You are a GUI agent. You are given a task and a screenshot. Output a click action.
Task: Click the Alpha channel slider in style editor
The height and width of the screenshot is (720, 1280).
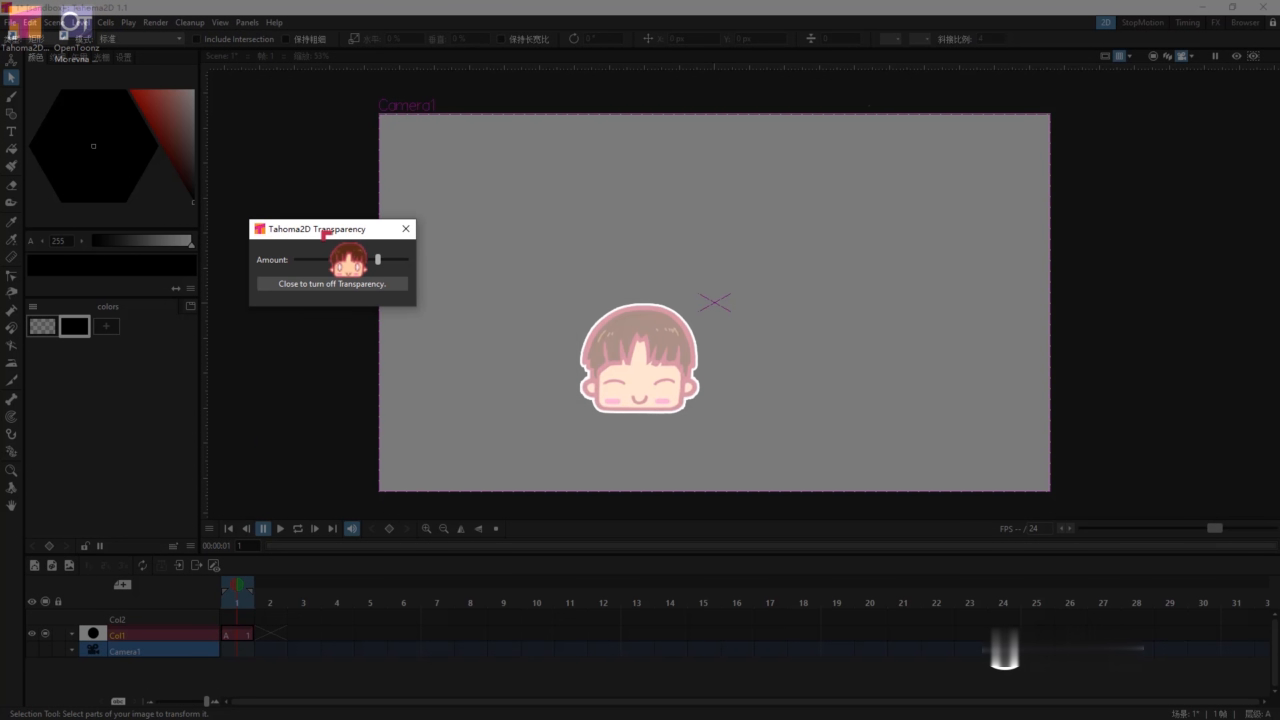click(x=141, y=241)
